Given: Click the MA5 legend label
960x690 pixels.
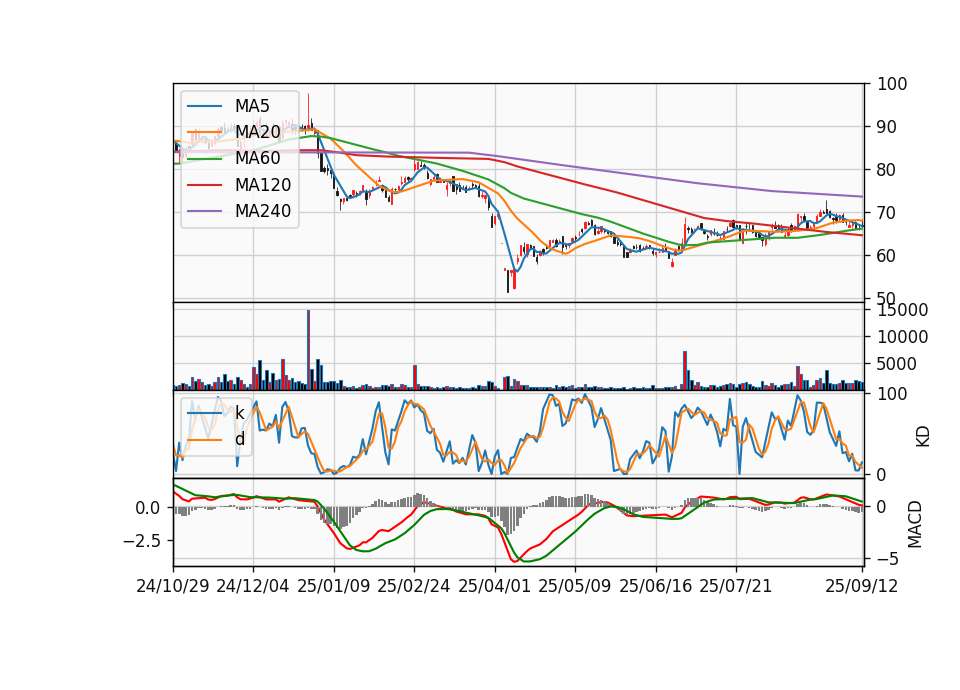Looking at the screenshot, I should click(252, 106).
